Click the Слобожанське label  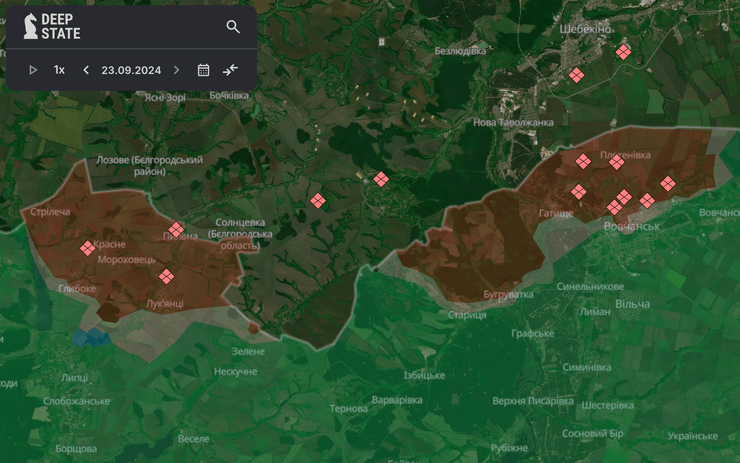(76, 401)
